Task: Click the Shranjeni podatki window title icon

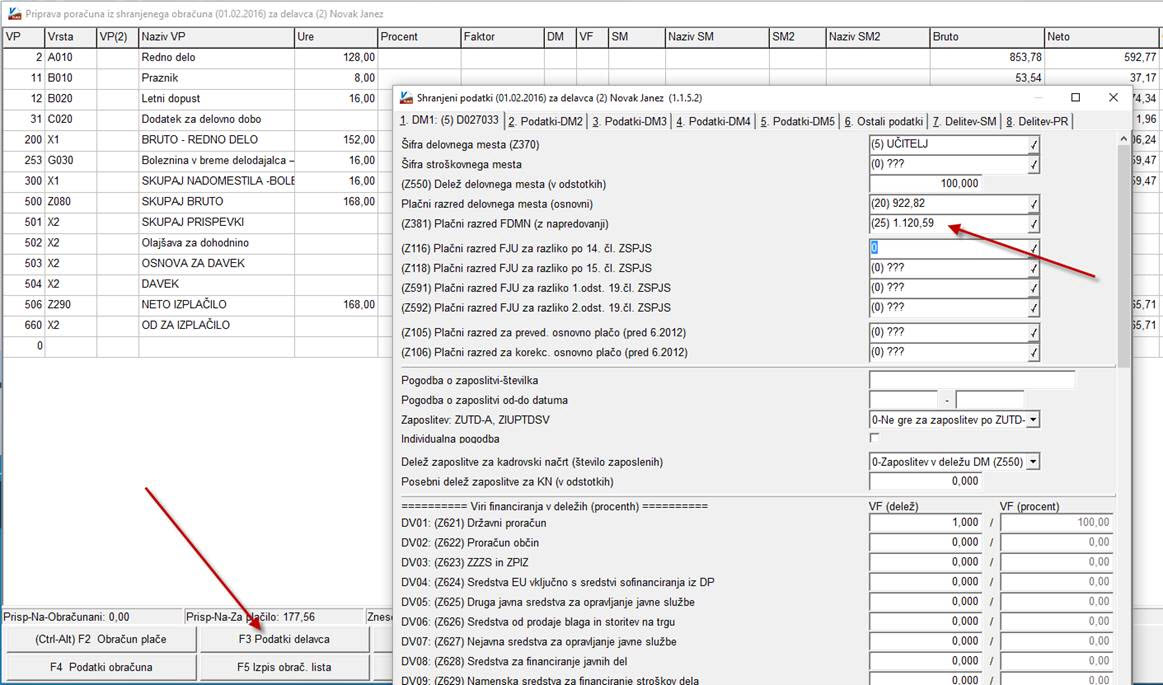Action: click(x=406, y=98)
